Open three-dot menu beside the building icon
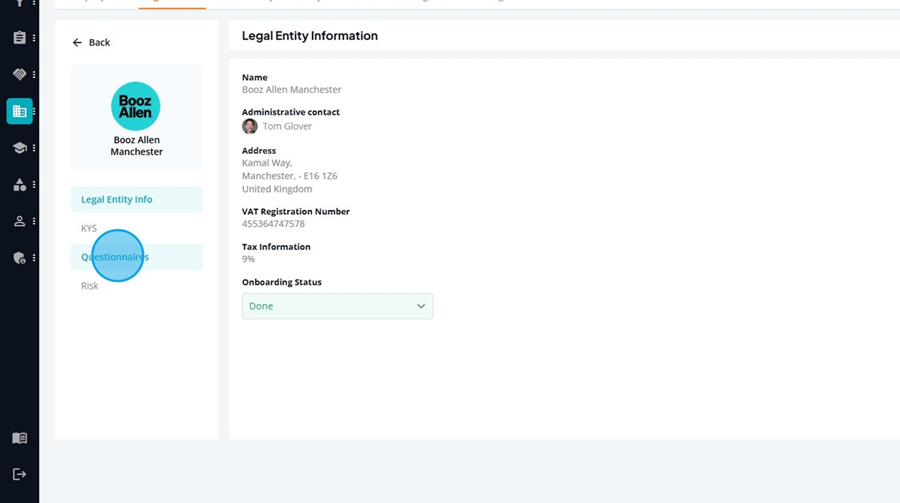 34,111
